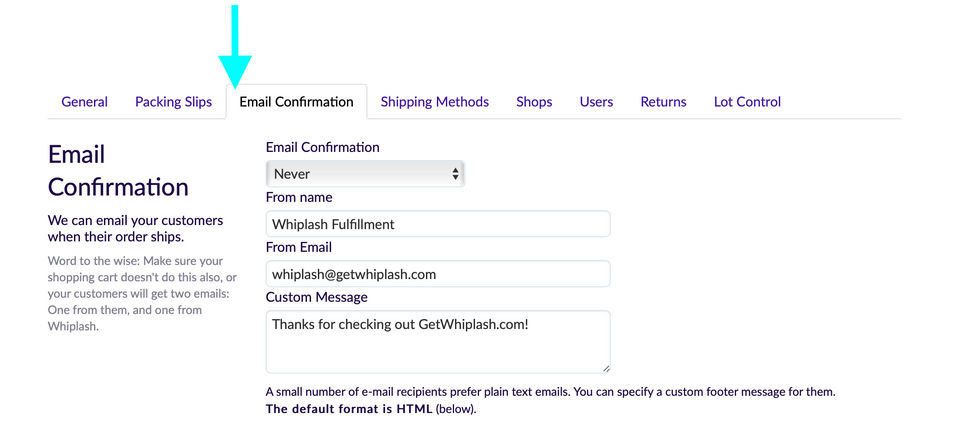The height and width of the screenshot is (431, 960).
Task: Click the Custom Message field label
Action: [x=317, y=297]
